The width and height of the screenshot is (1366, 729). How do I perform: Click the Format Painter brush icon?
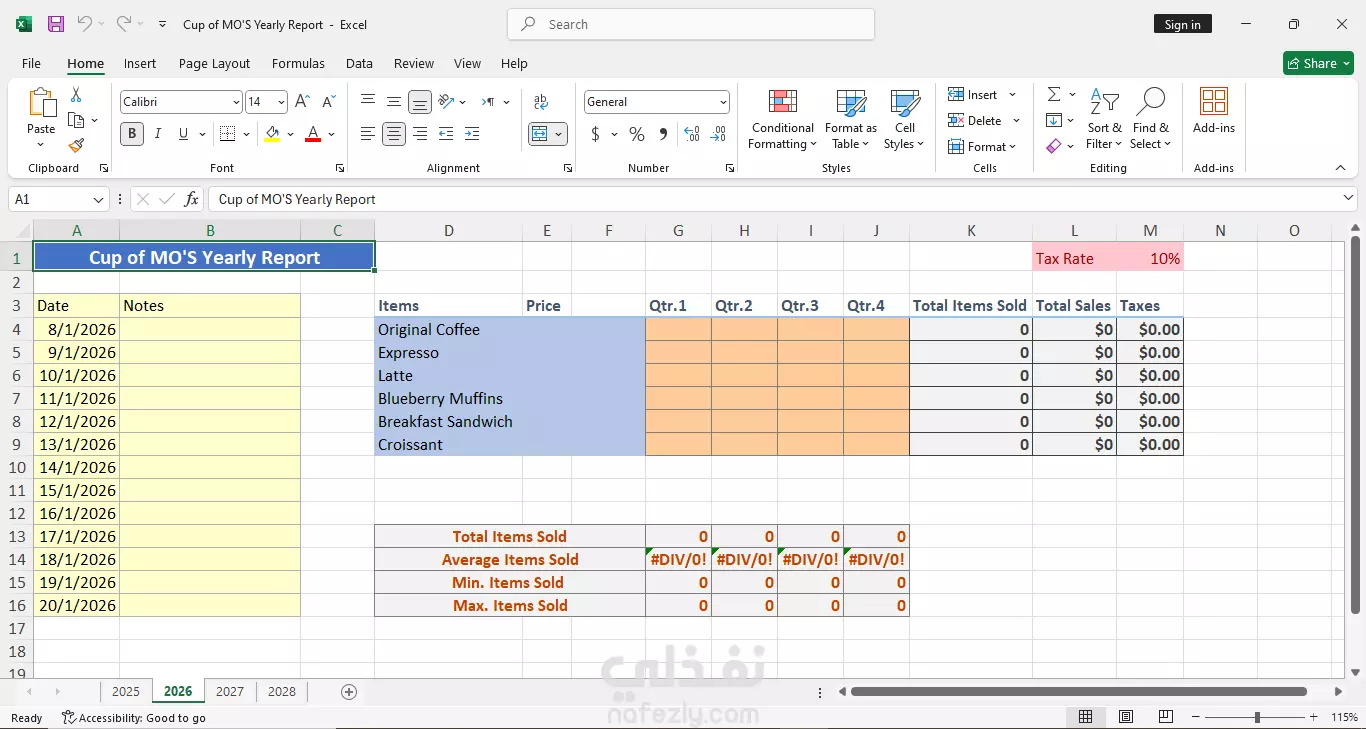click(76, 145)
